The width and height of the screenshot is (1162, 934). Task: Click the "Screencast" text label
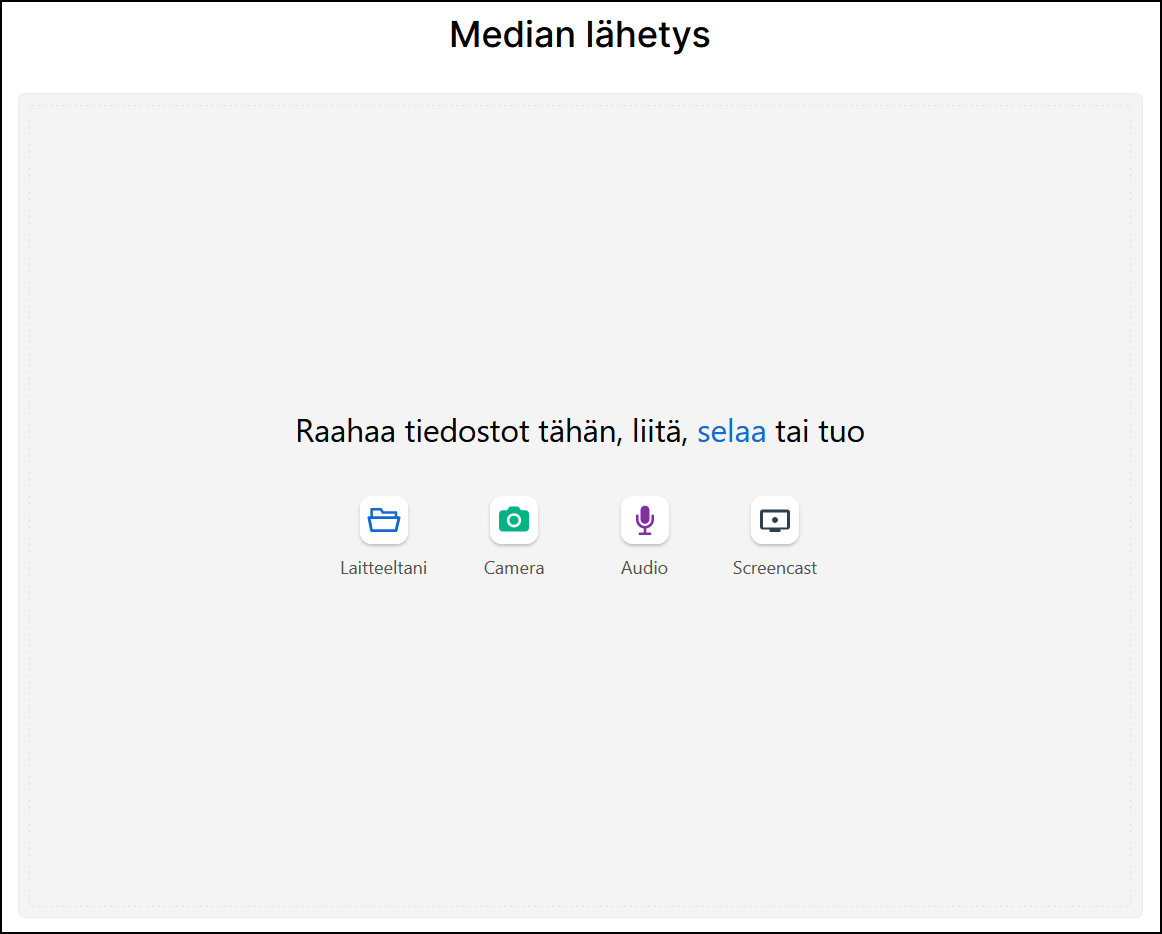pyautogui.click(x=775, y=568)
